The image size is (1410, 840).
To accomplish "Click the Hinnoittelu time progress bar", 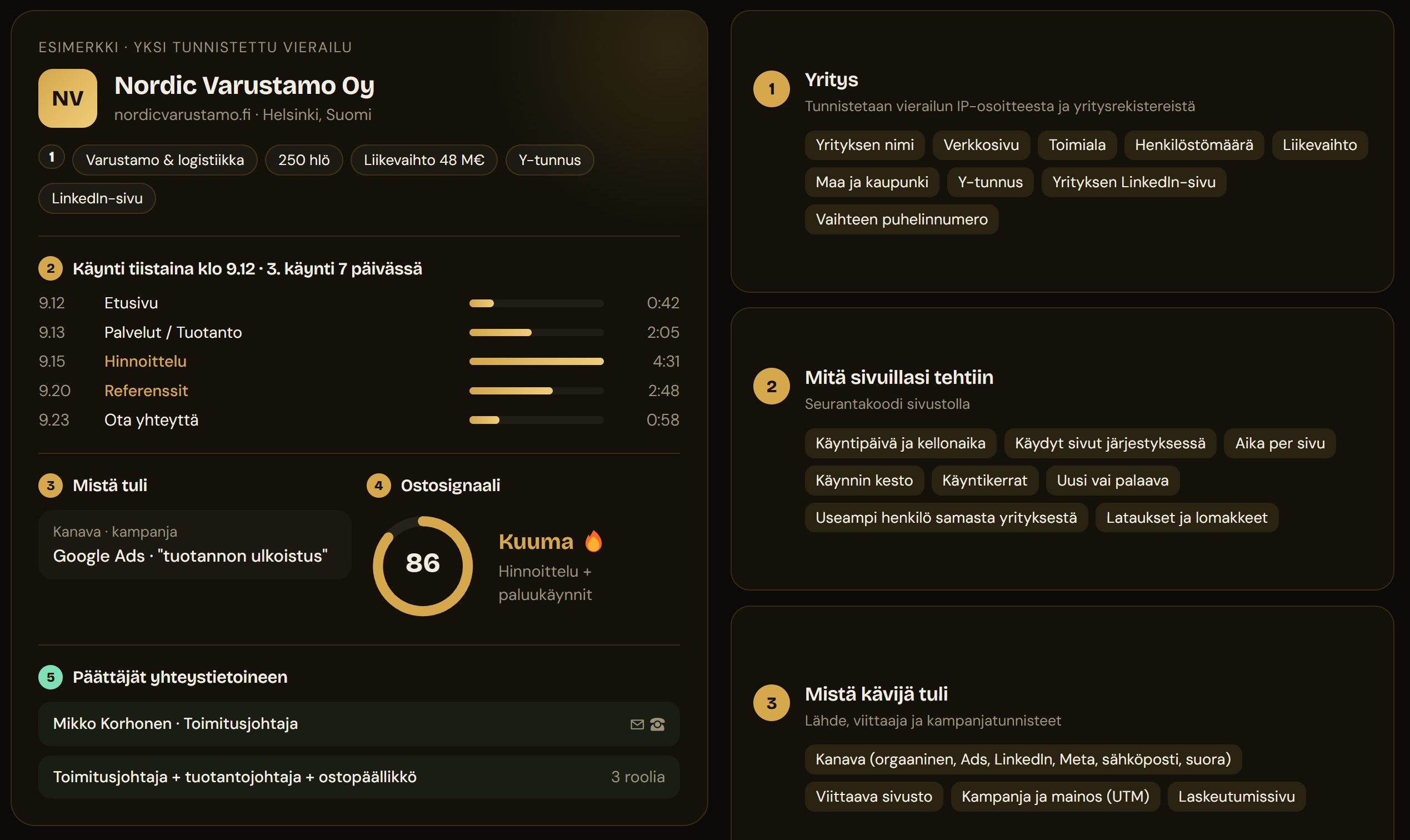I will [x=536, y=362].
